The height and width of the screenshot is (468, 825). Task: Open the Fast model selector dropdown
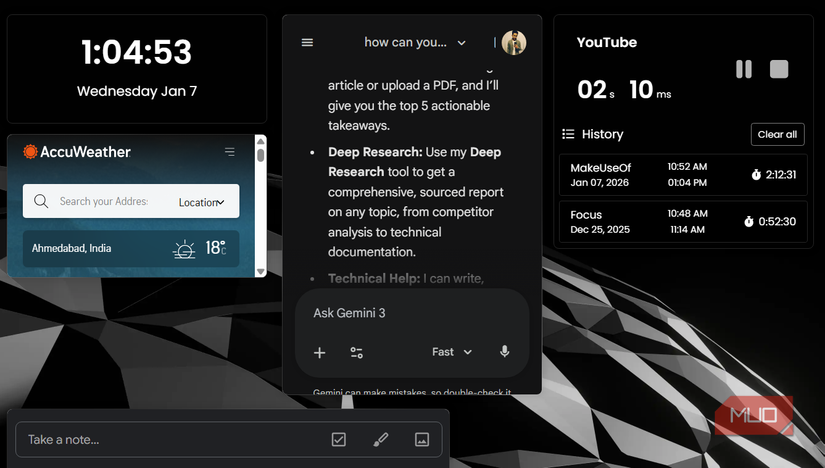(452, 352)
